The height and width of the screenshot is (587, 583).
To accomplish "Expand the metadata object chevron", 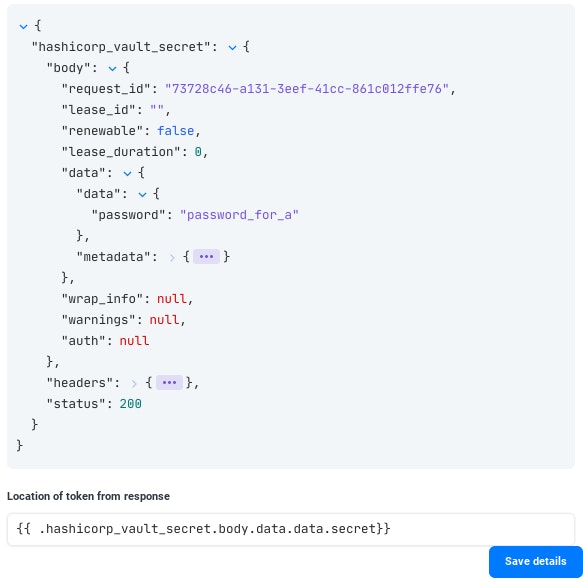I will 172,258.
